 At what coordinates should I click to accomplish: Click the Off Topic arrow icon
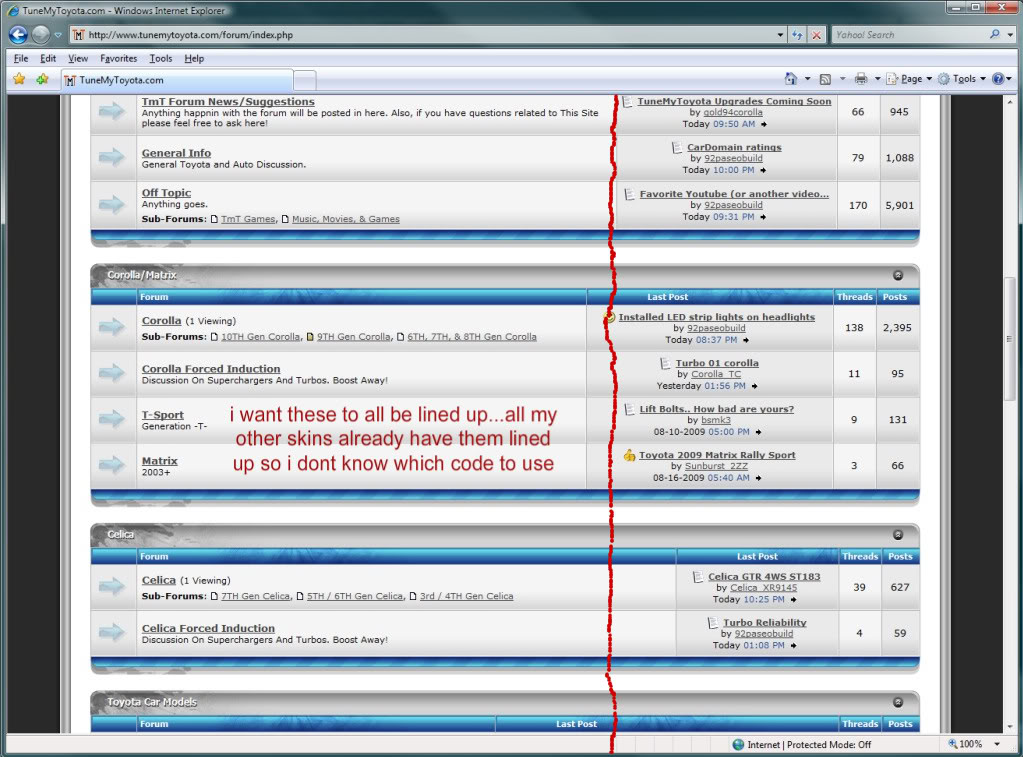(x=112, y=204)
